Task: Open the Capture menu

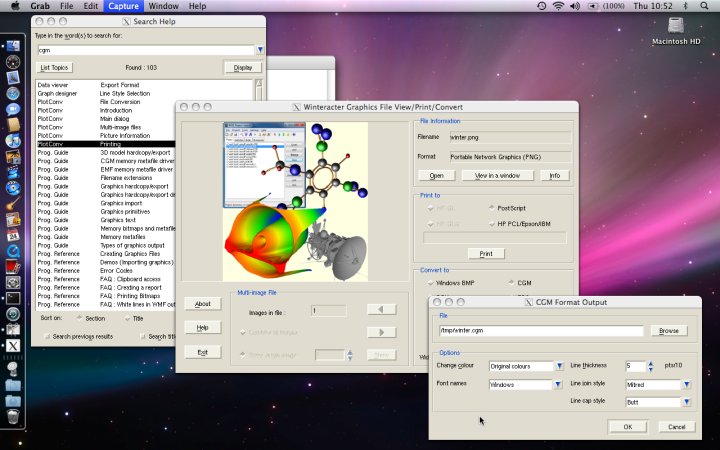Action: [123, 6]
